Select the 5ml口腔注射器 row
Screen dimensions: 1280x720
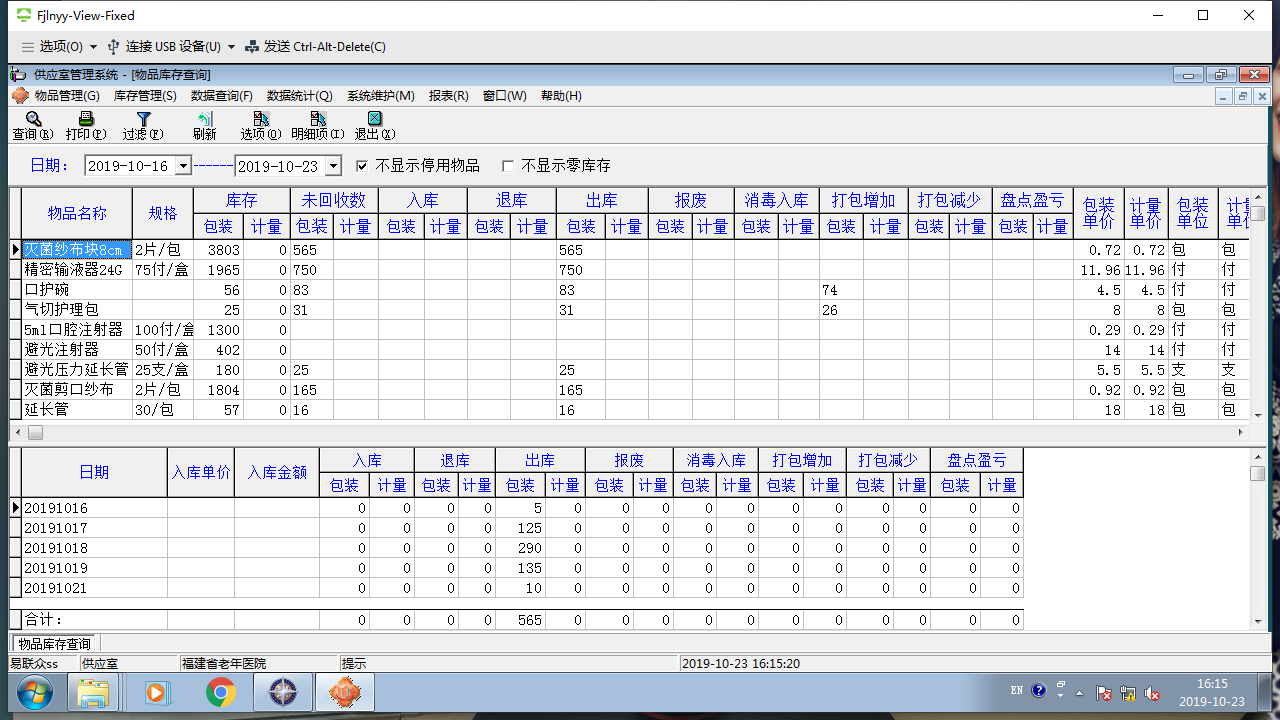[x=630, y=330]
